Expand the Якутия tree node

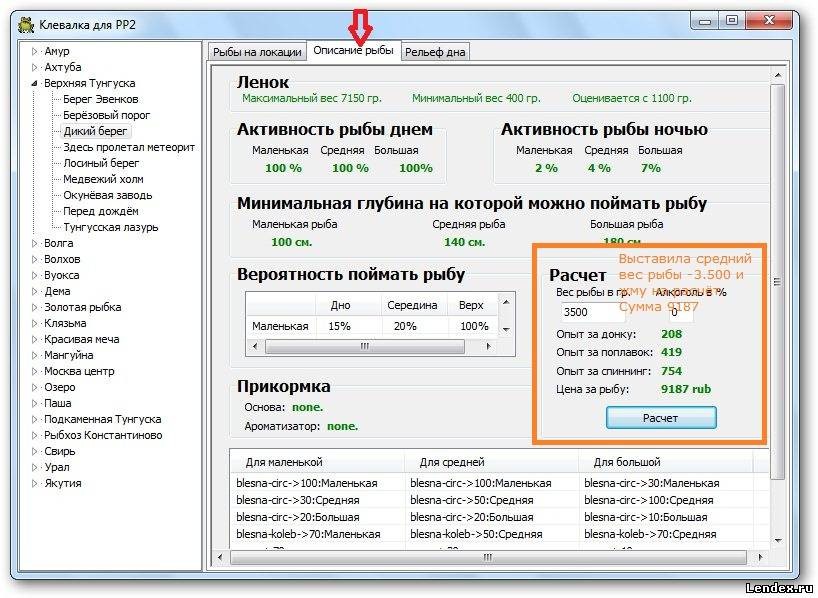(34, 483)
